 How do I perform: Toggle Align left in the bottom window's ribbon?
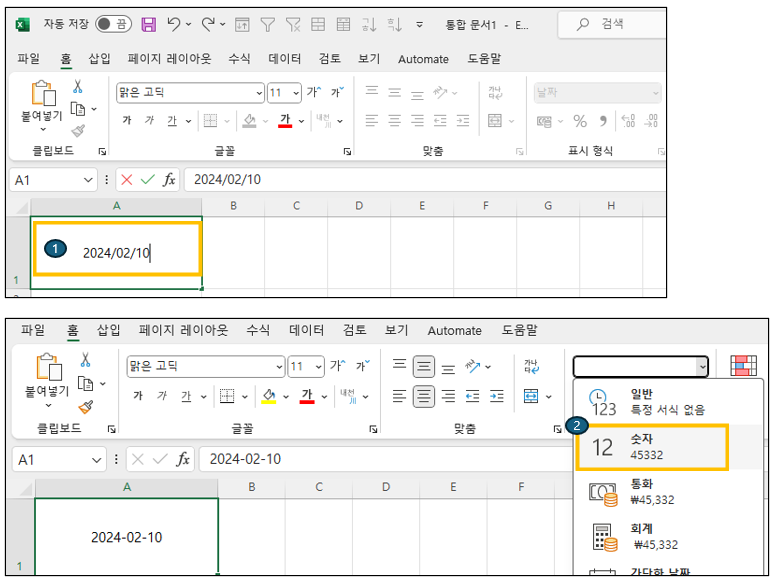[399, 396]
